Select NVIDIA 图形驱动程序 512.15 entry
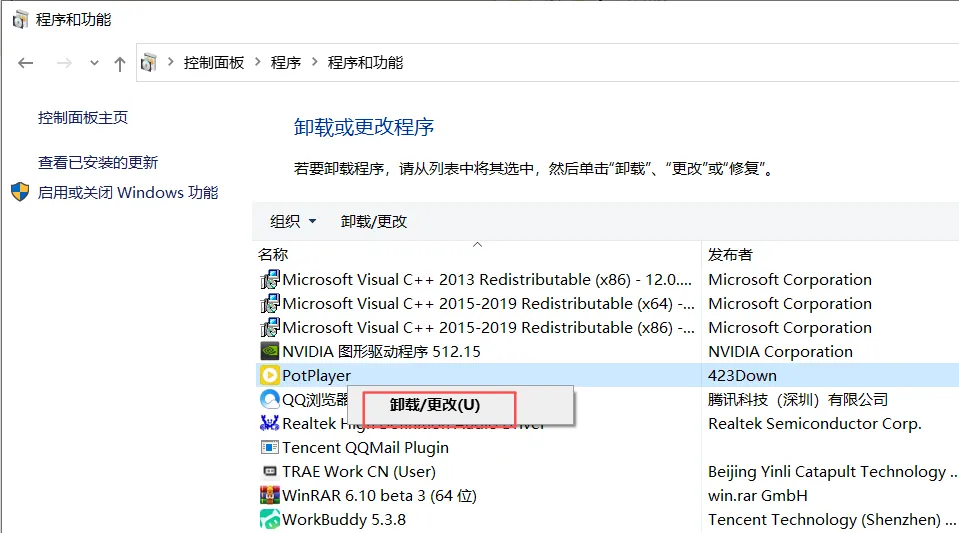 click(381, 352)
